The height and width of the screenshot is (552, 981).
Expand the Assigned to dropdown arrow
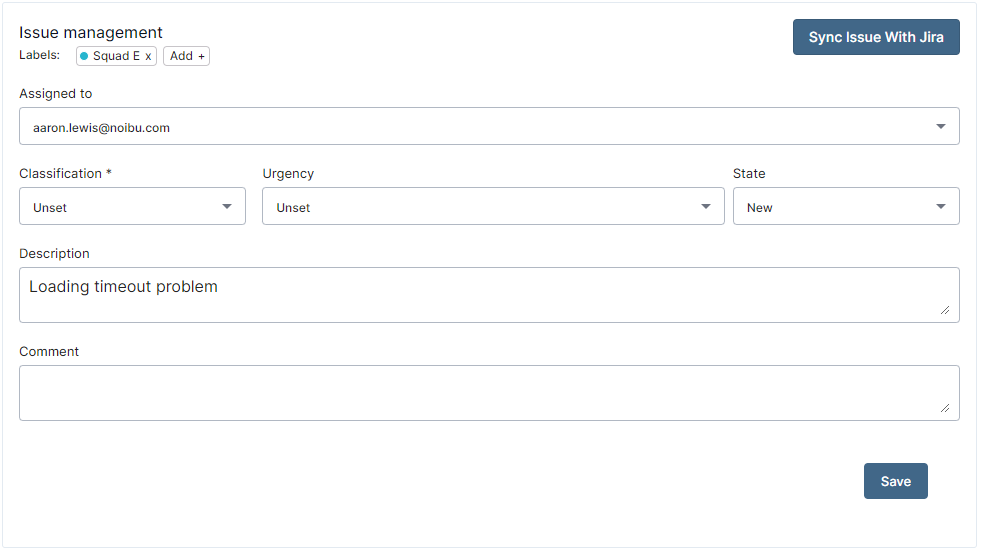(940, 126)
